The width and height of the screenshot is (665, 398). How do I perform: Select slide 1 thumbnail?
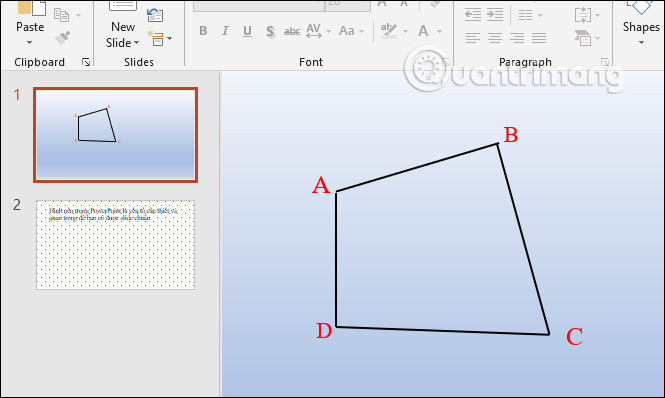point(115,135)
